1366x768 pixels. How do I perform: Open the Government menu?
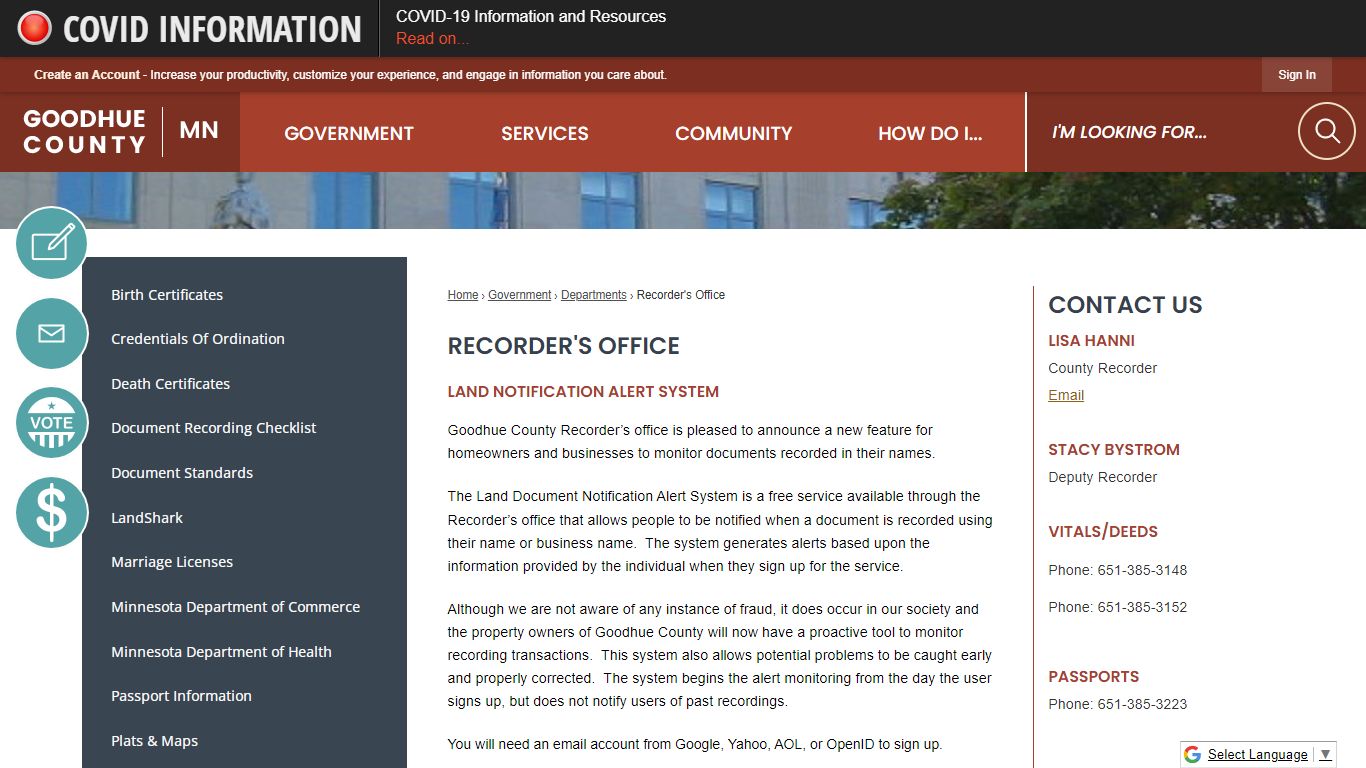point(349,133)
